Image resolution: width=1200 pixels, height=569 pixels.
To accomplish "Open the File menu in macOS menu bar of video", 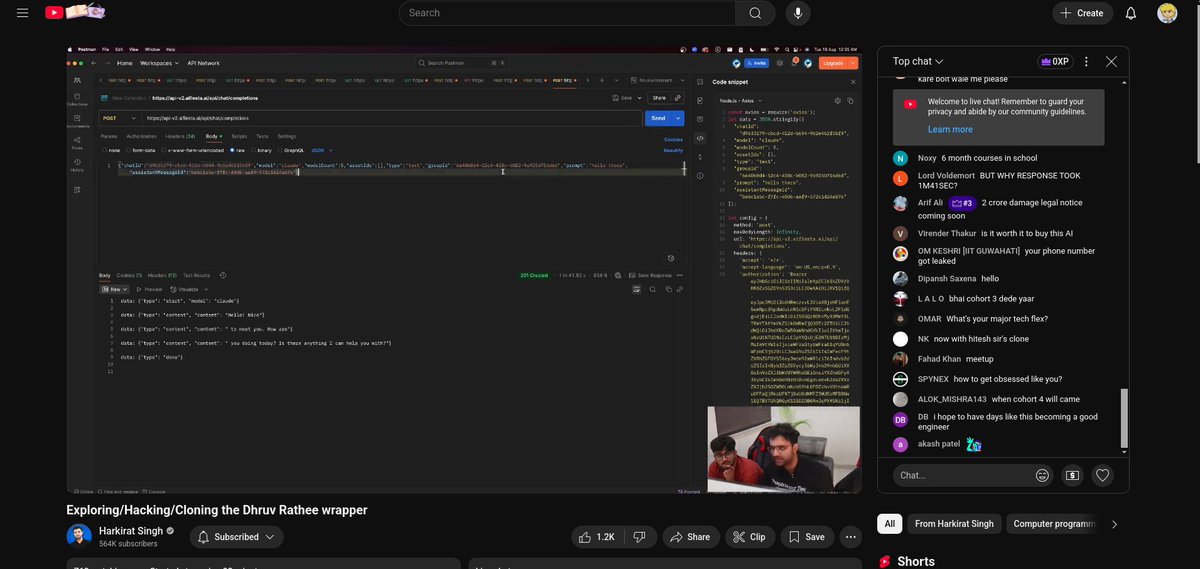I will point(105,48).
